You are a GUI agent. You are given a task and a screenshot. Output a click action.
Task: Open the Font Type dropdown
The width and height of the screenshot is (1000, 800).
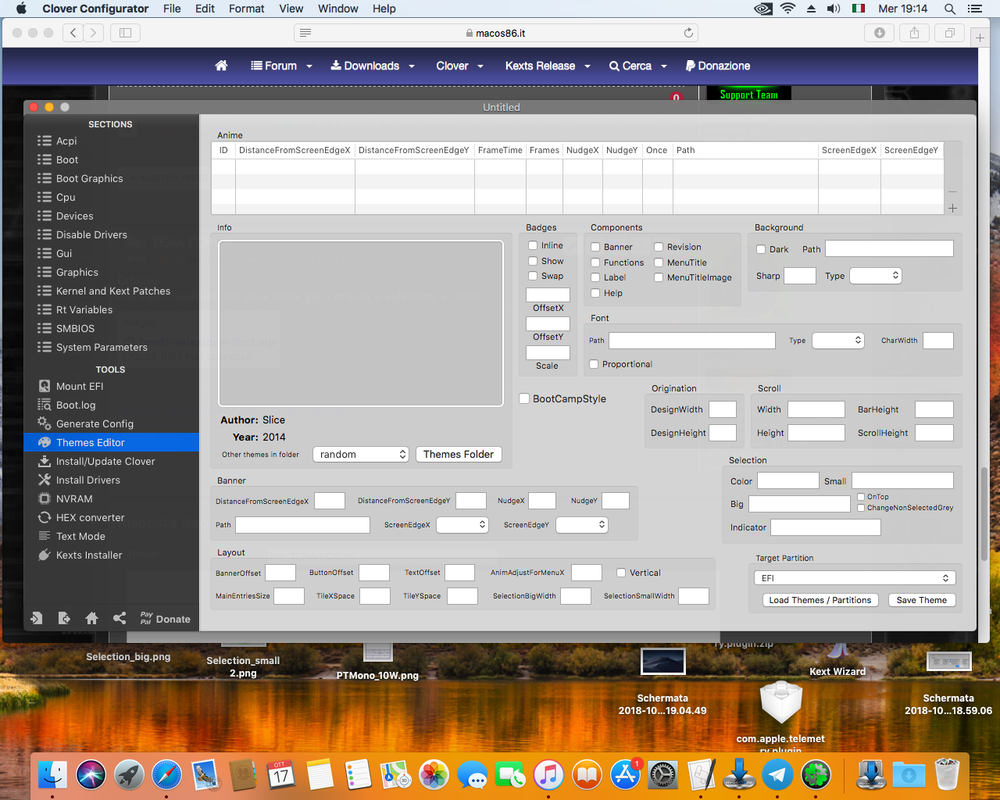[x=837, y=341]
